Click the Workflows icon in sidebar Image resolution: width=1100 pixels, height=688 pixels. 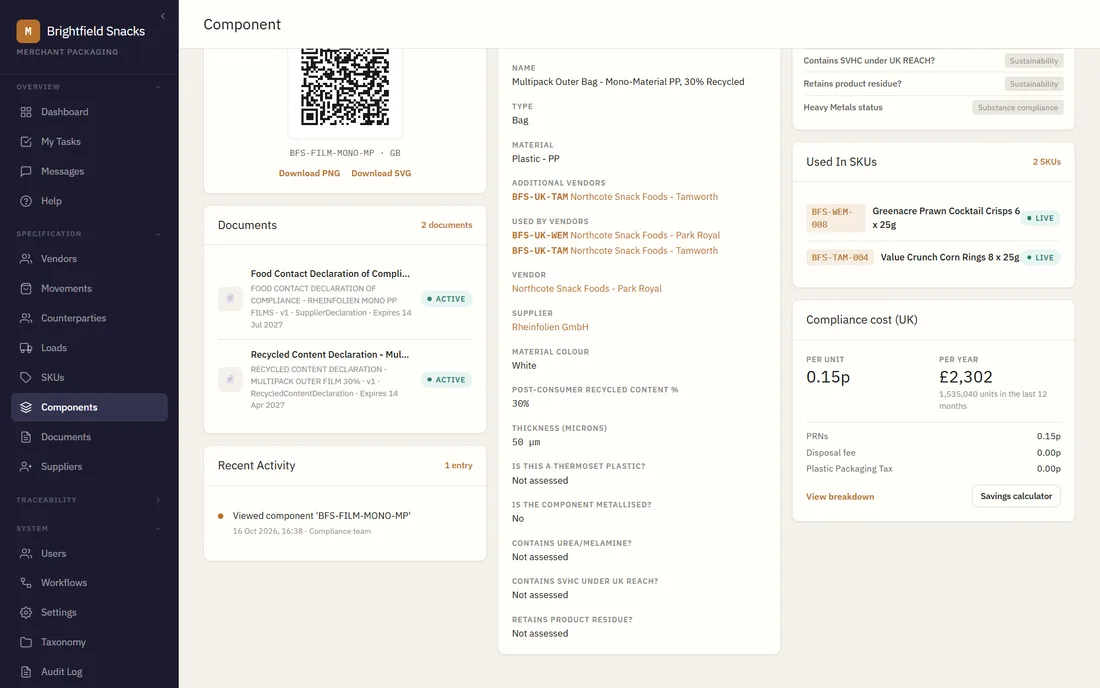tap(26, 583)
